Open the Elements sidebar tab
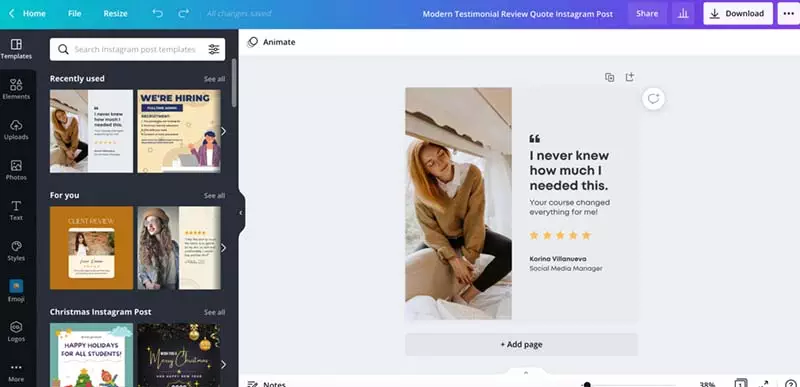 tap(16, 89)
